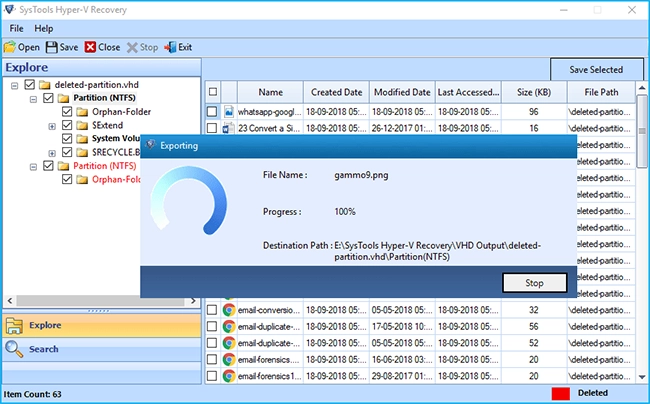Open the File menu
The width and height of the screenshot is (650, 404).
coord(17,29)
